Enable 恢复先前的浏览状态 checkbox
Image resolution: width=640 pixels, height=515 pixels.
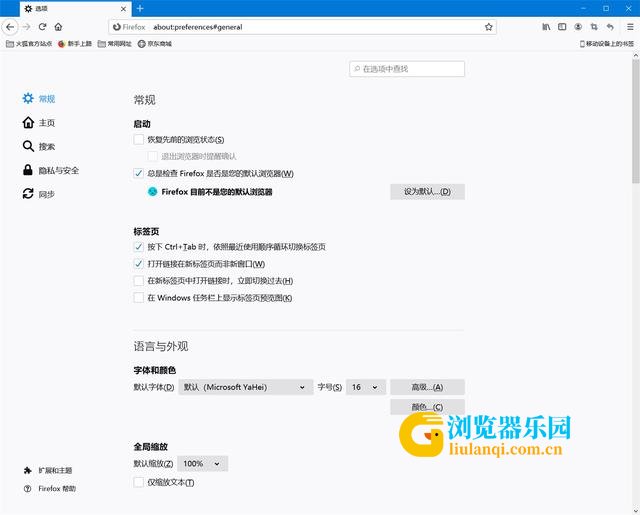point(139,140)
